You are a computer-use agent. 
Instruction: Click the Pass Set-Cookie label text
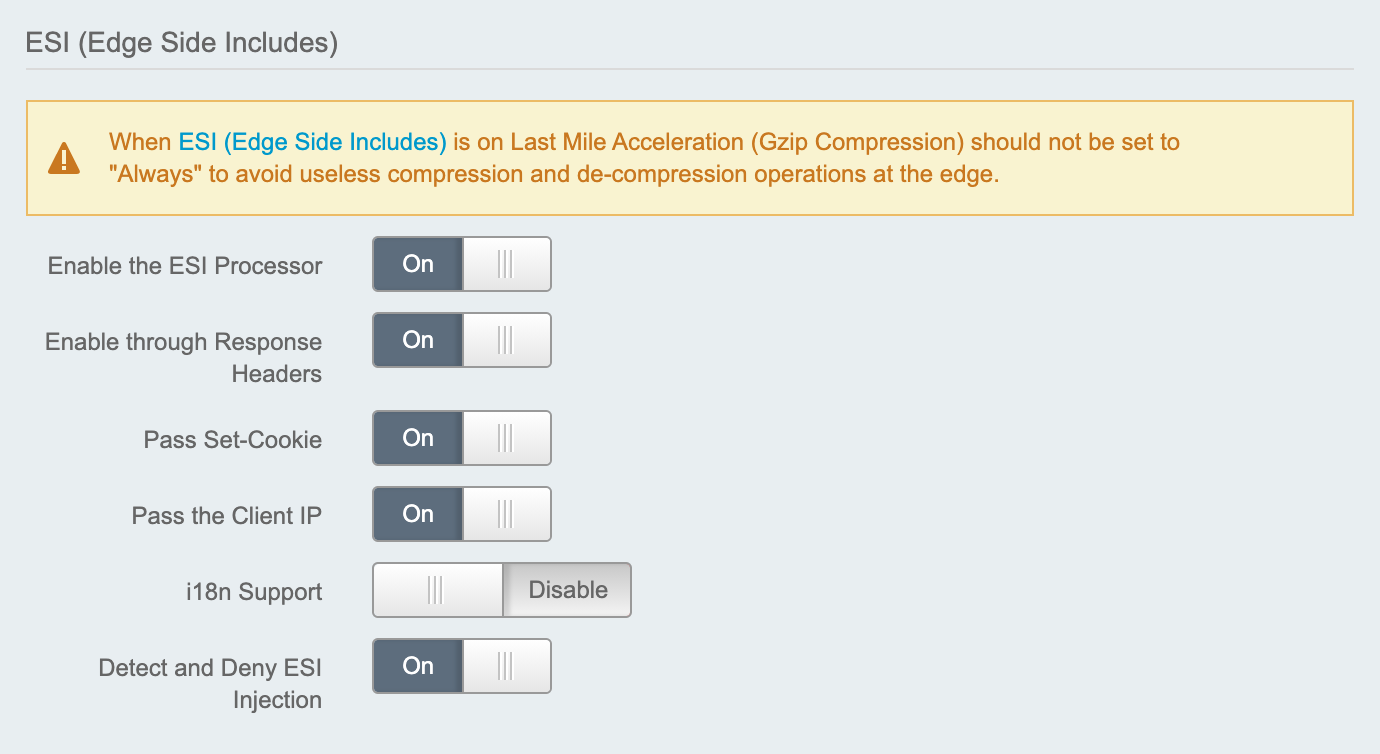pyautogui.click(x=233, y=440)
